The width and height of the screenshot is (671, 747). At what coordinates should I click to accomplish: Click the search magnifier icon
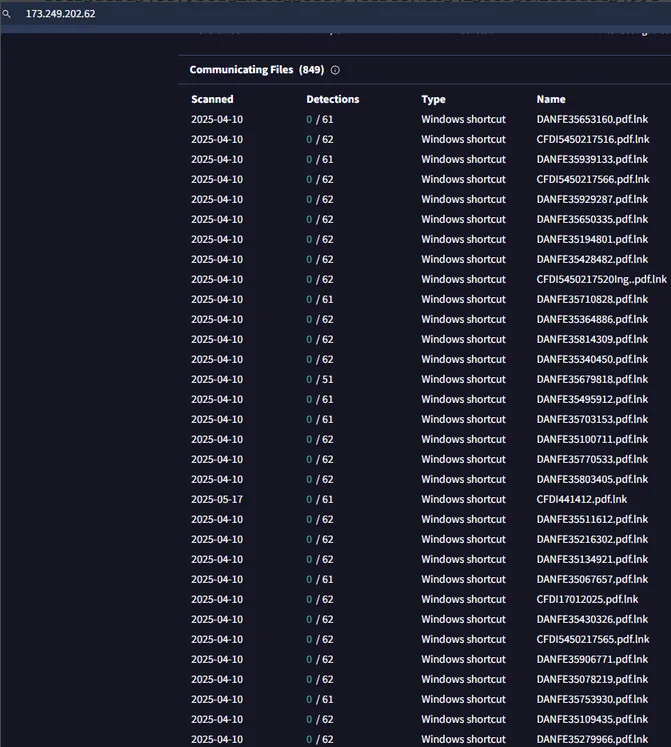coord(7,14)
